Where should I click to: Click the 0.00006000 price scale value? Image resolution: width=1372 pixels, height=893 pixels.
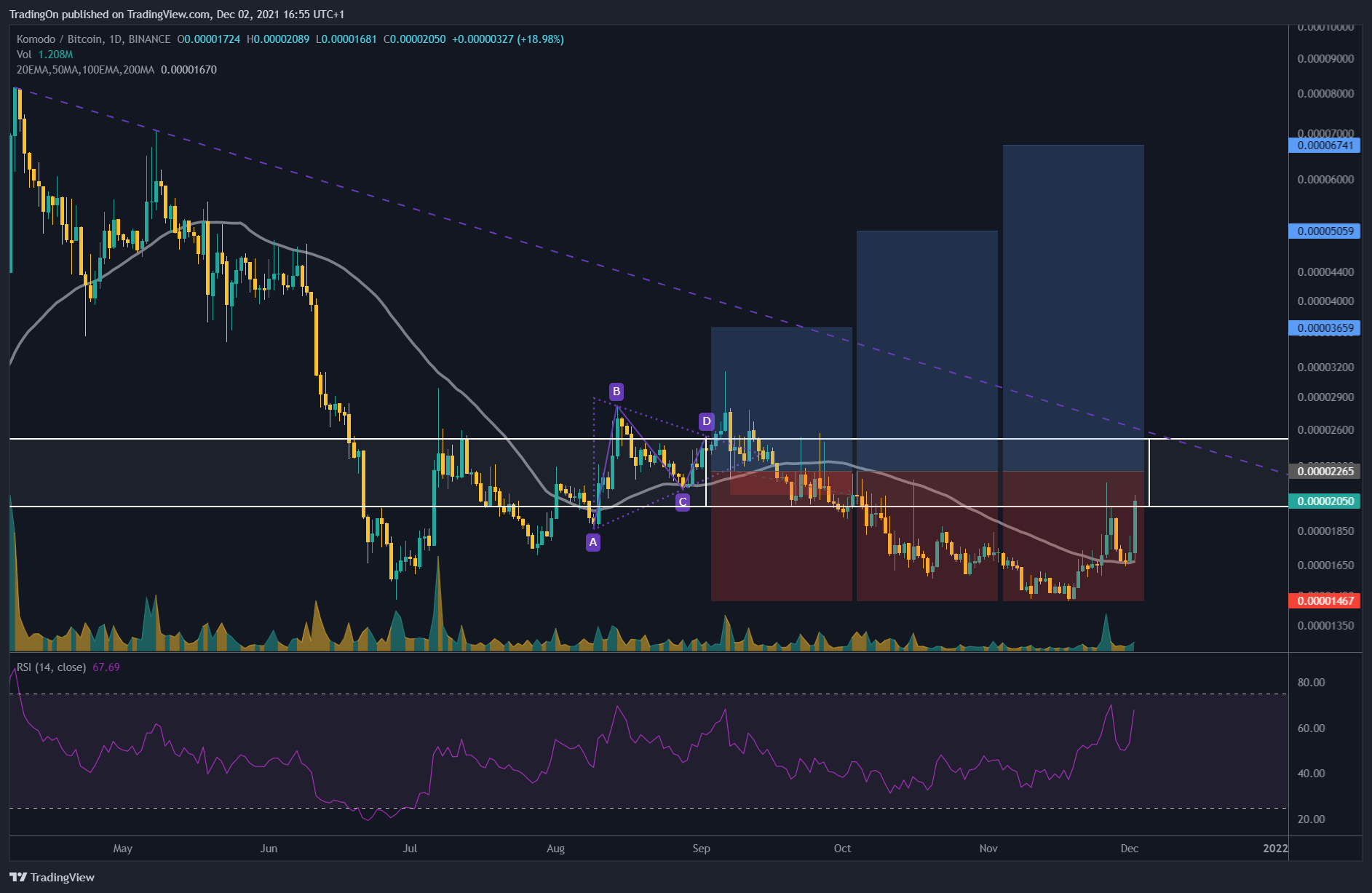click(1326, 180)
